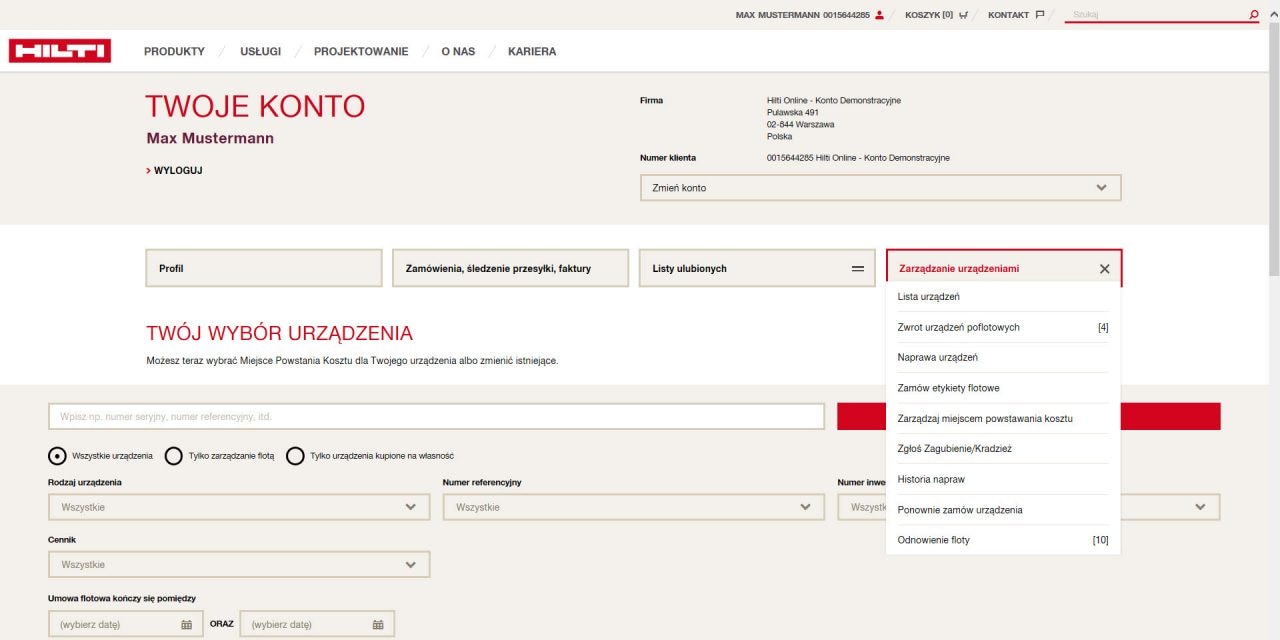The width and height of the screenshot is (1280, 640).
Task: Open the O nas menu
Action: click(458, 51)
